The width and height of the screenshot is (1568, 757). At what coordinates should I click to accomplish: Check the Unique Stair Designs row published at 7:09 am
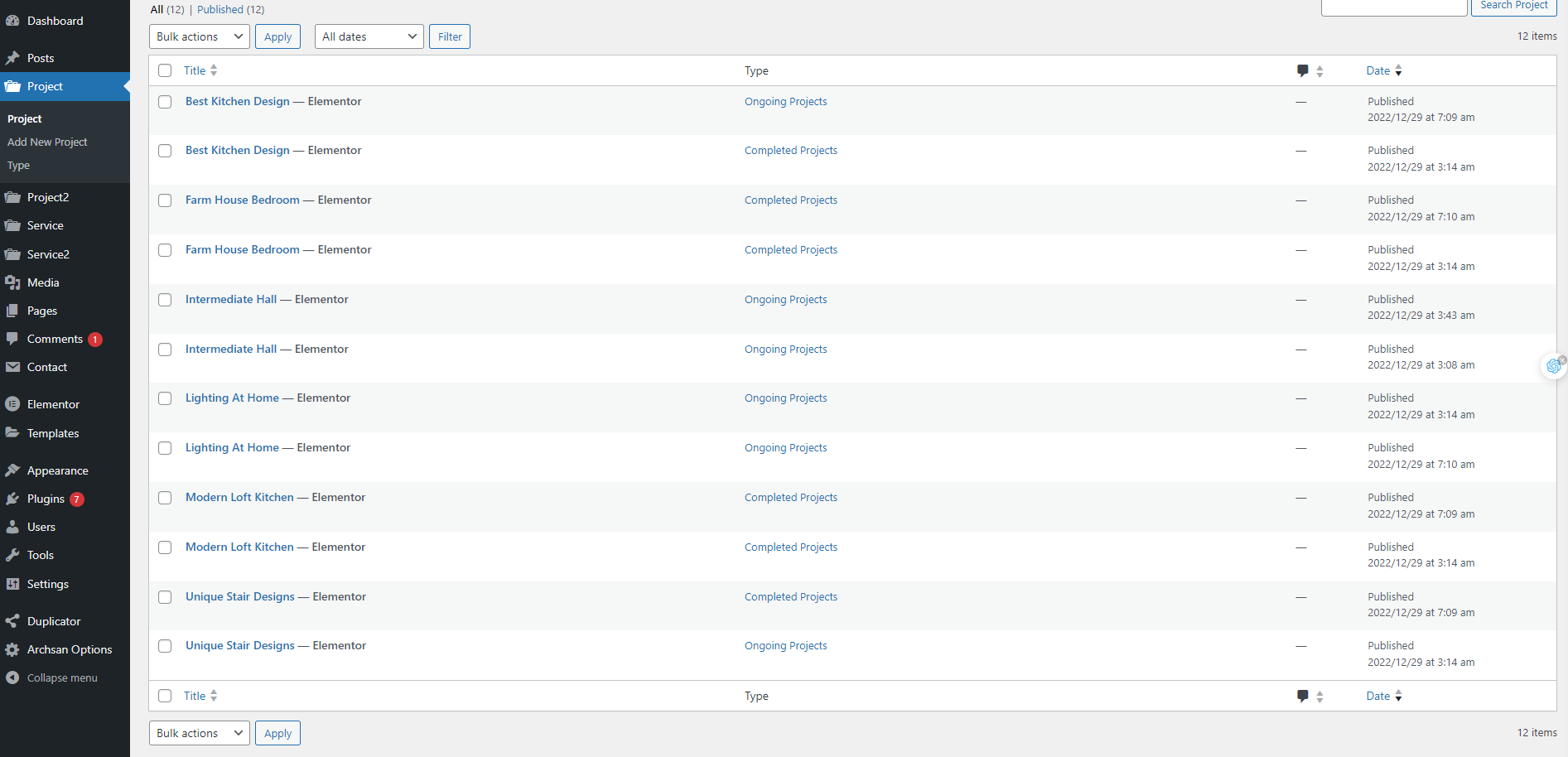click(165, 597)
